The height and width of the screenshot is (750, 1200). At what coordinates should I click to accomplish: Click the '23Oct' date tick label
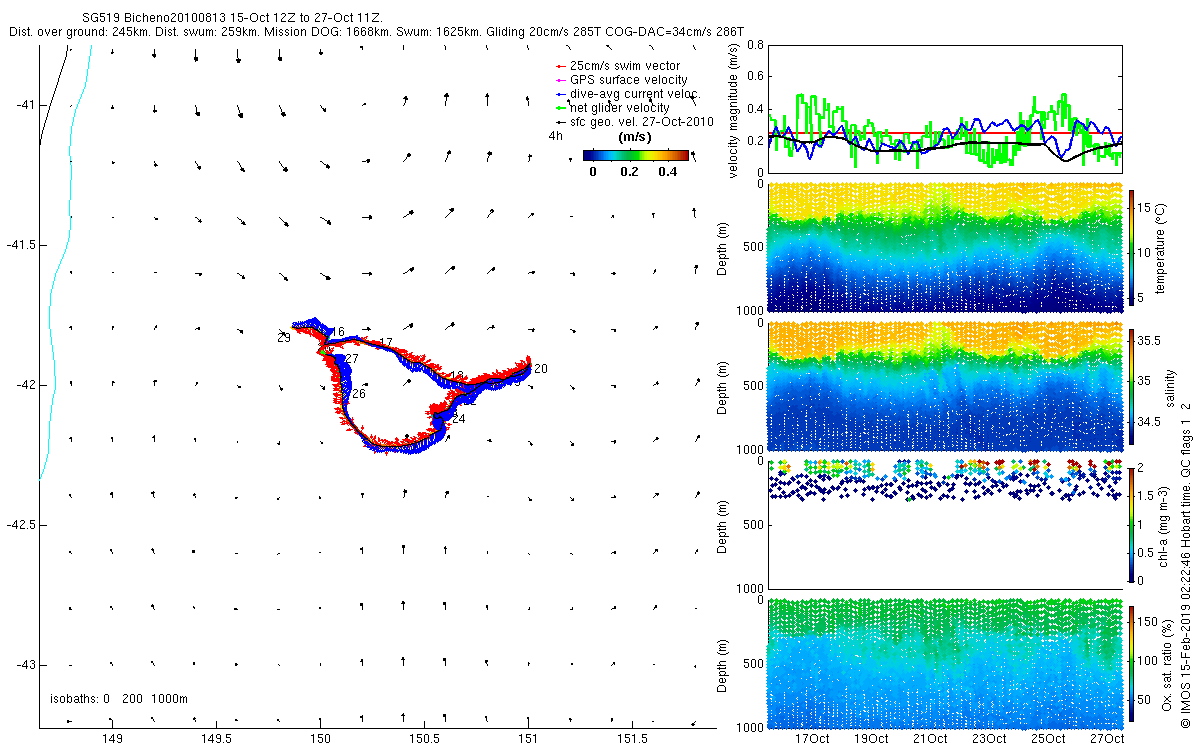point(990,739)
